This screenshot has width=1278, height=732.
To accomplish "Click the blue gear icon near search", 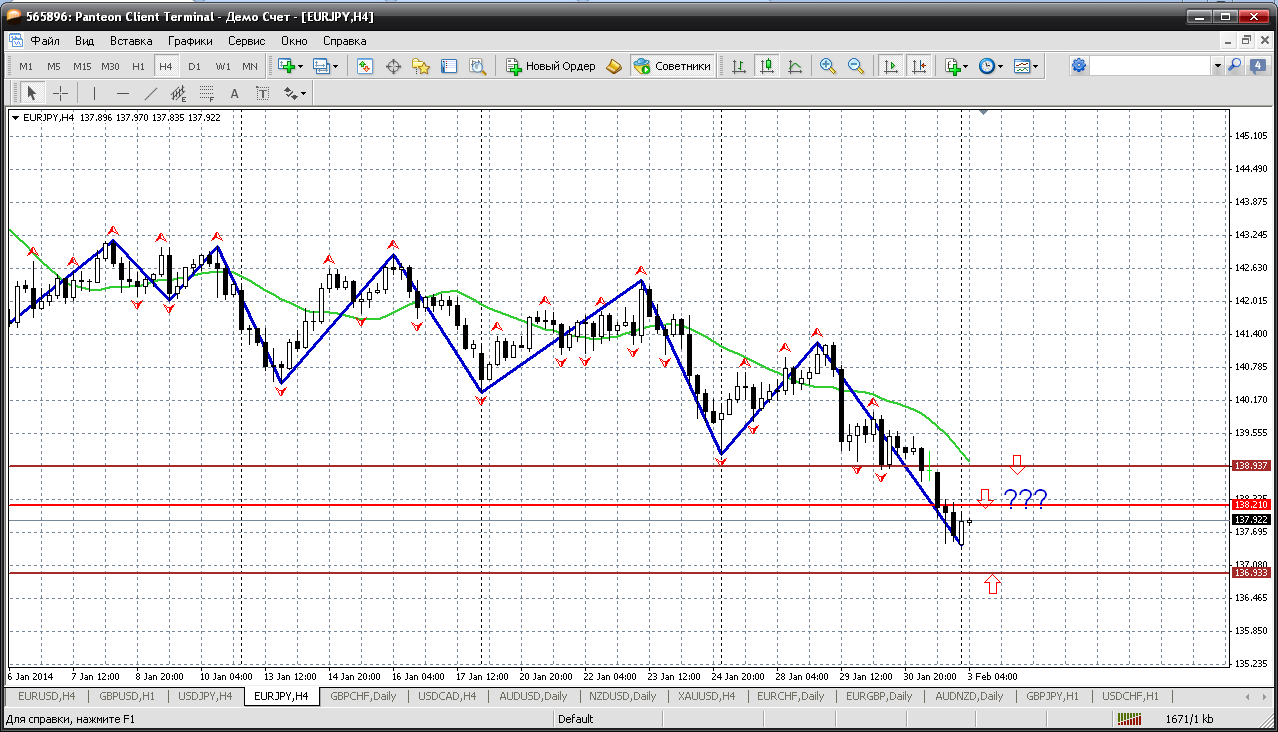I will (x=1078, y=65).
